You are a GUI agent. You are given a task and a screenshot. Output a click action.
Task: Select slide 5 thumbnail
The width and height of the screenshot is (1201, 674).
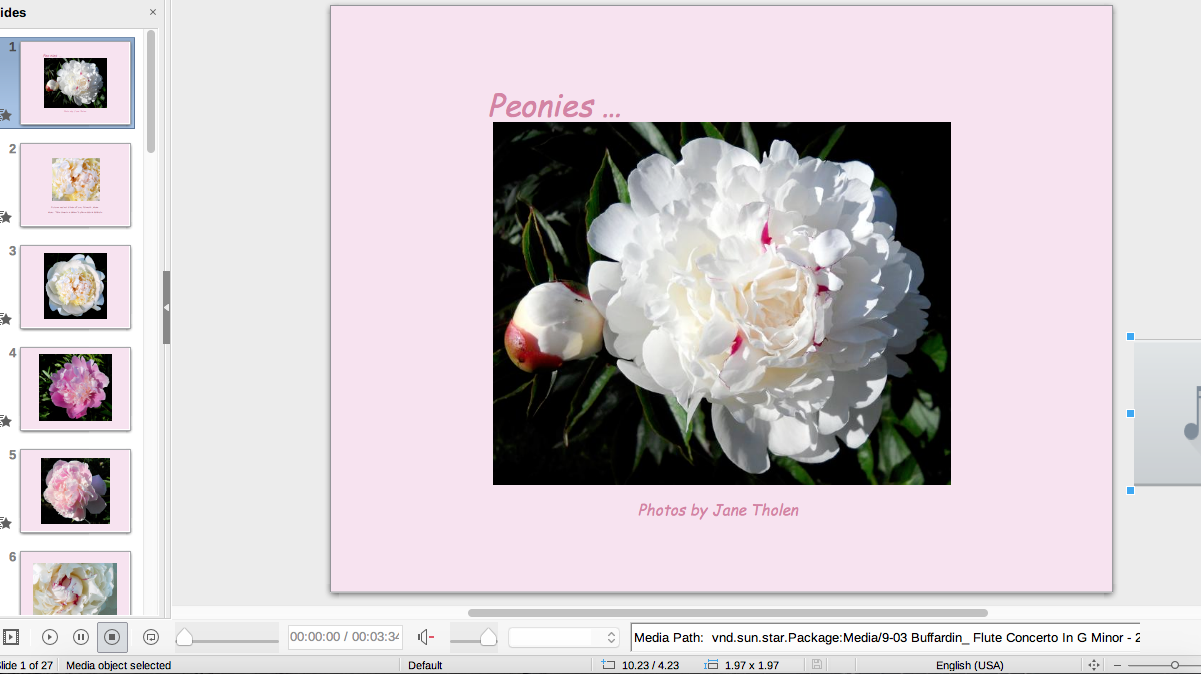(76, 491)
